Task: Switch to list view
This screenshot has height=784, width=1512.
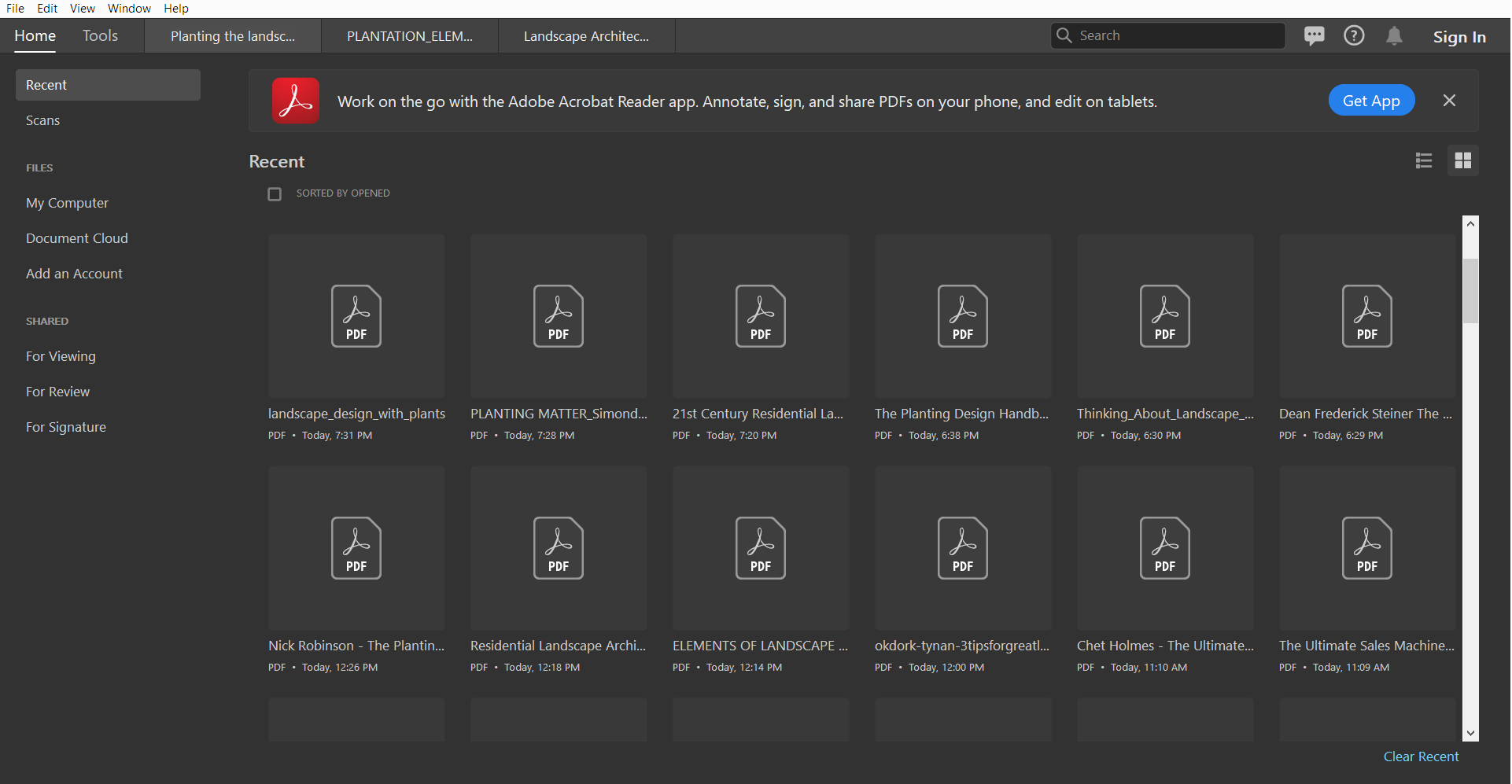Action: (1424, 160)
